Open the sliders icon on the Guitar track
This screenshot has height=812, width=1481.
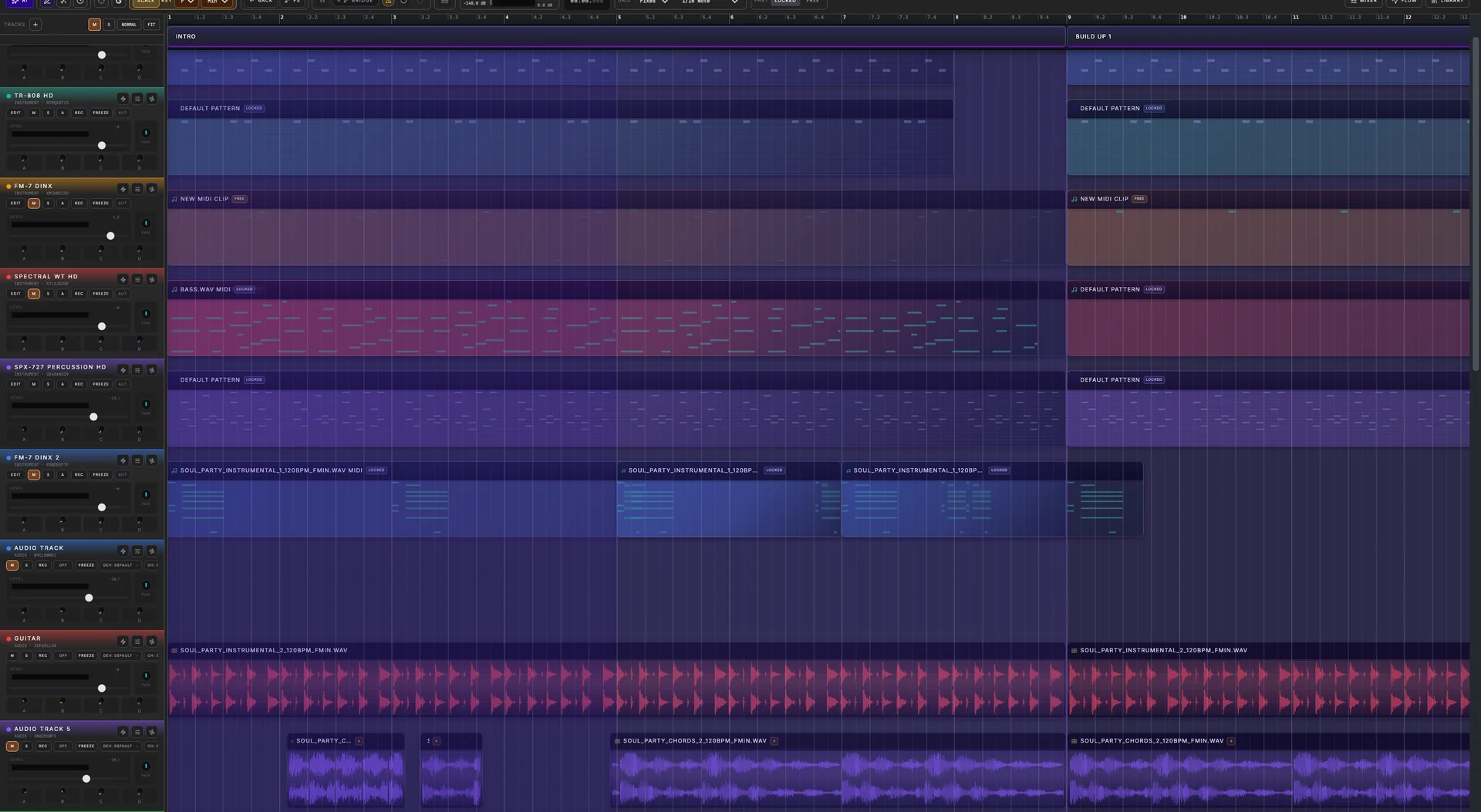coord(137,642)
